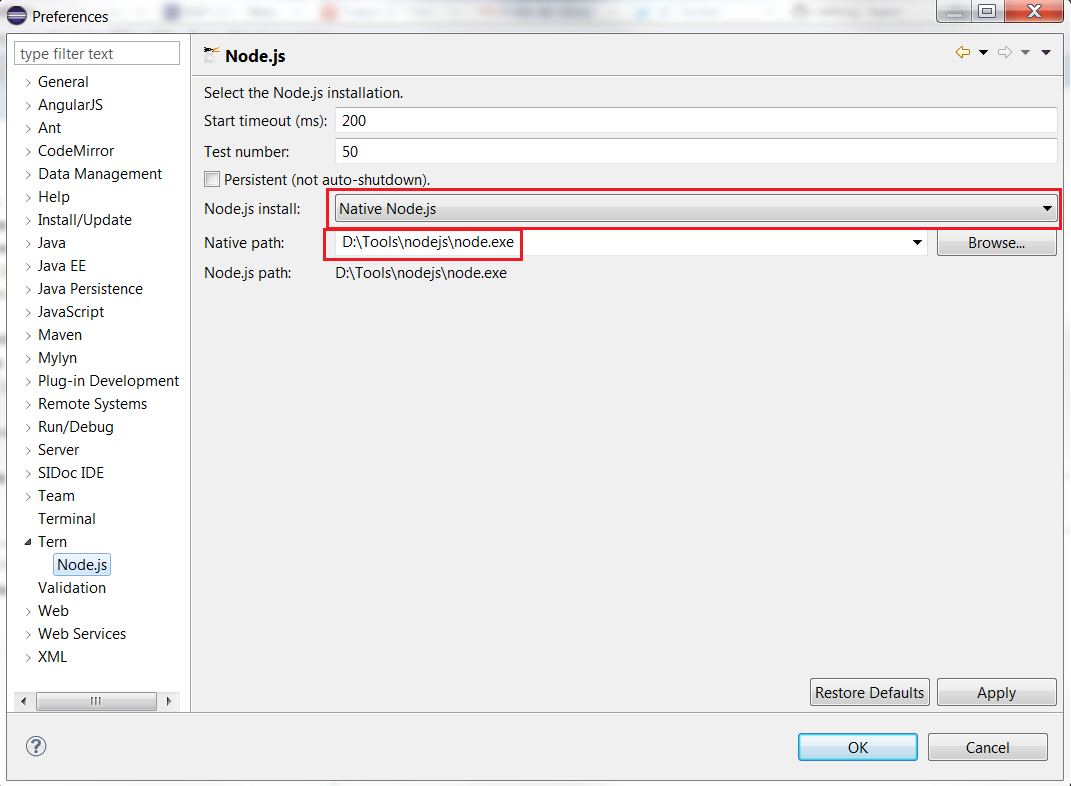
Task: Open the Node.js install dropdown
Action: click(x=696, y=209)
